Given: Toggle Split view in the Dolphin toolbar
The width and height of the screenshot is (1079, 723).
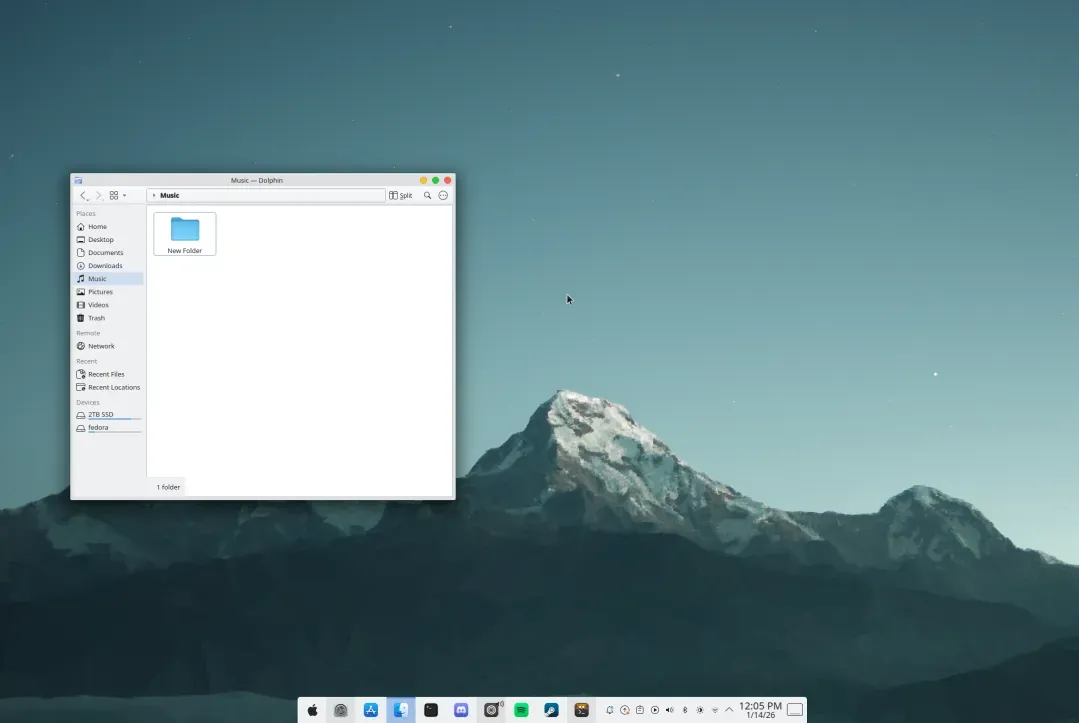Looking at the screenshot, I should tap(401, 195).
